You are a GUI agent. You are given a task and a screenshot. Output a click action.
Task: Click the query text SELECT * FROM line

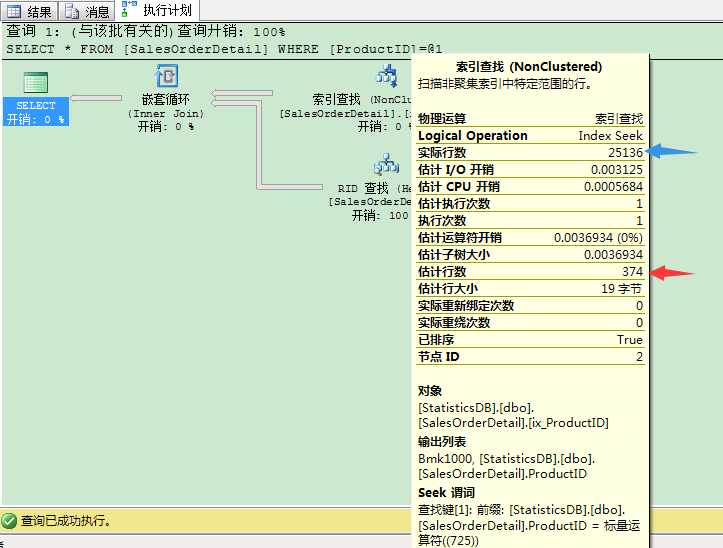point(224,49)
